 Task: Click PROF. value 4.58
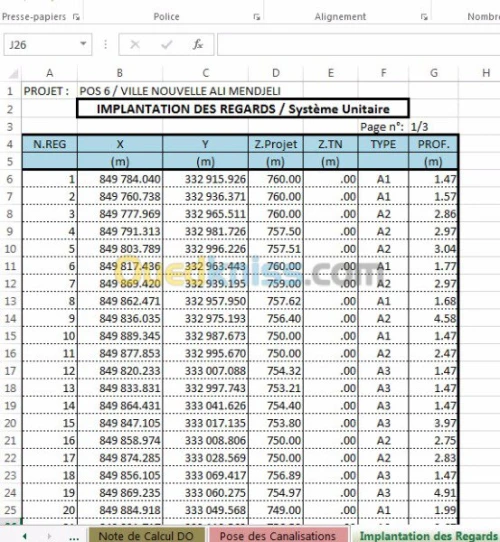pyautogui.click(x=434, y=319)
